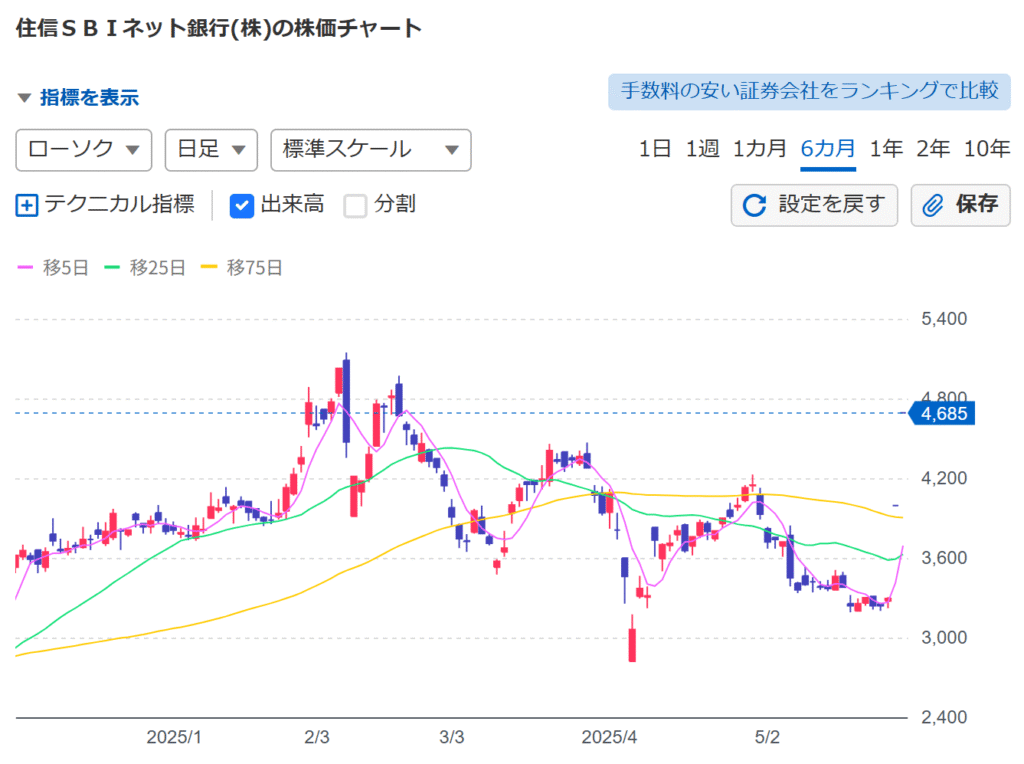Switch to the 1カ月 range tab
The height and width of the screenshot is (764, 1024).
760,149
